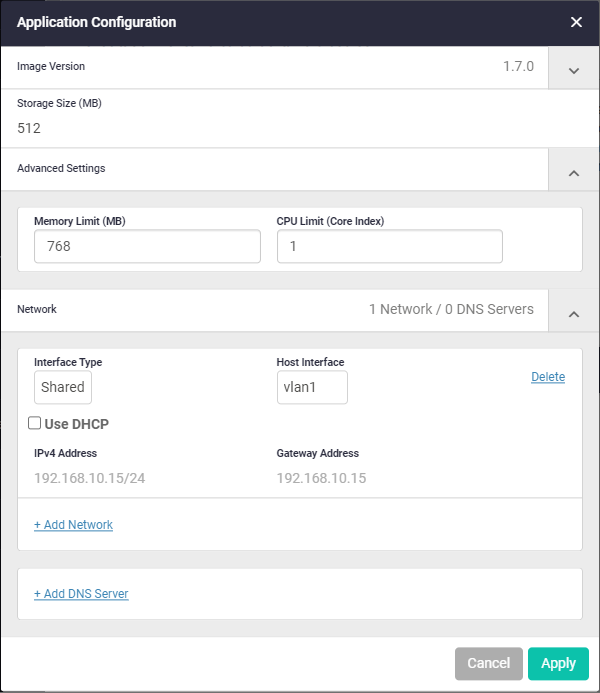The width and height of the screenshot is (600, 693).
Task: Click the Memory Limit input field
Action: point(147,246)
